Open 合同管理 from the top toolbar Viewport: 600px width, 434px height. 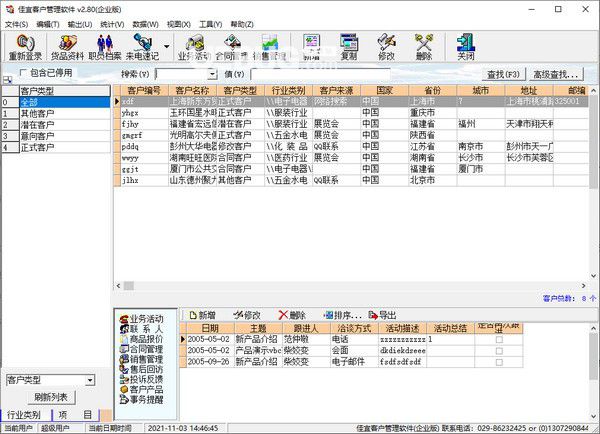click(232, 47)
